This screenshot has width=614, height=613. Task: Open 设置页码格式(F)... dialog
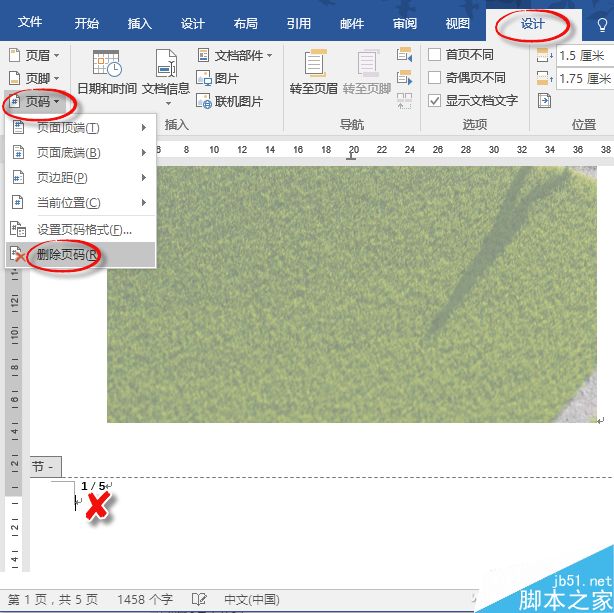point(81,230)
